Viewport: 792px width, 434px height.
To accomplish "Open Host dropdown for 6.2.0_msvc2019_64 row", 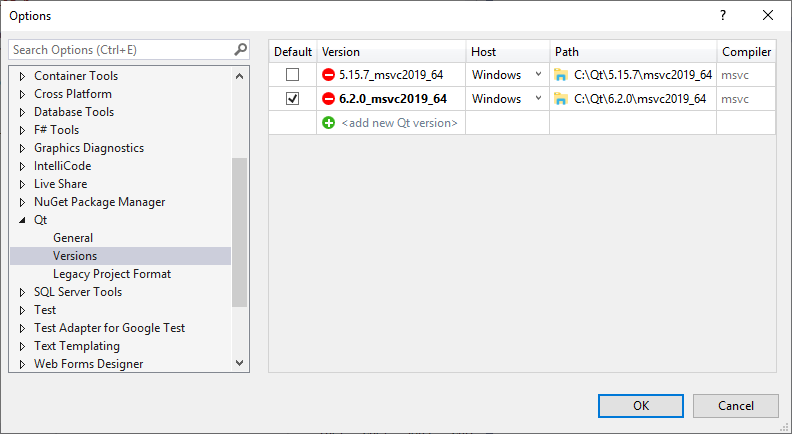I will pyautogui.click(x=538, y=99).
